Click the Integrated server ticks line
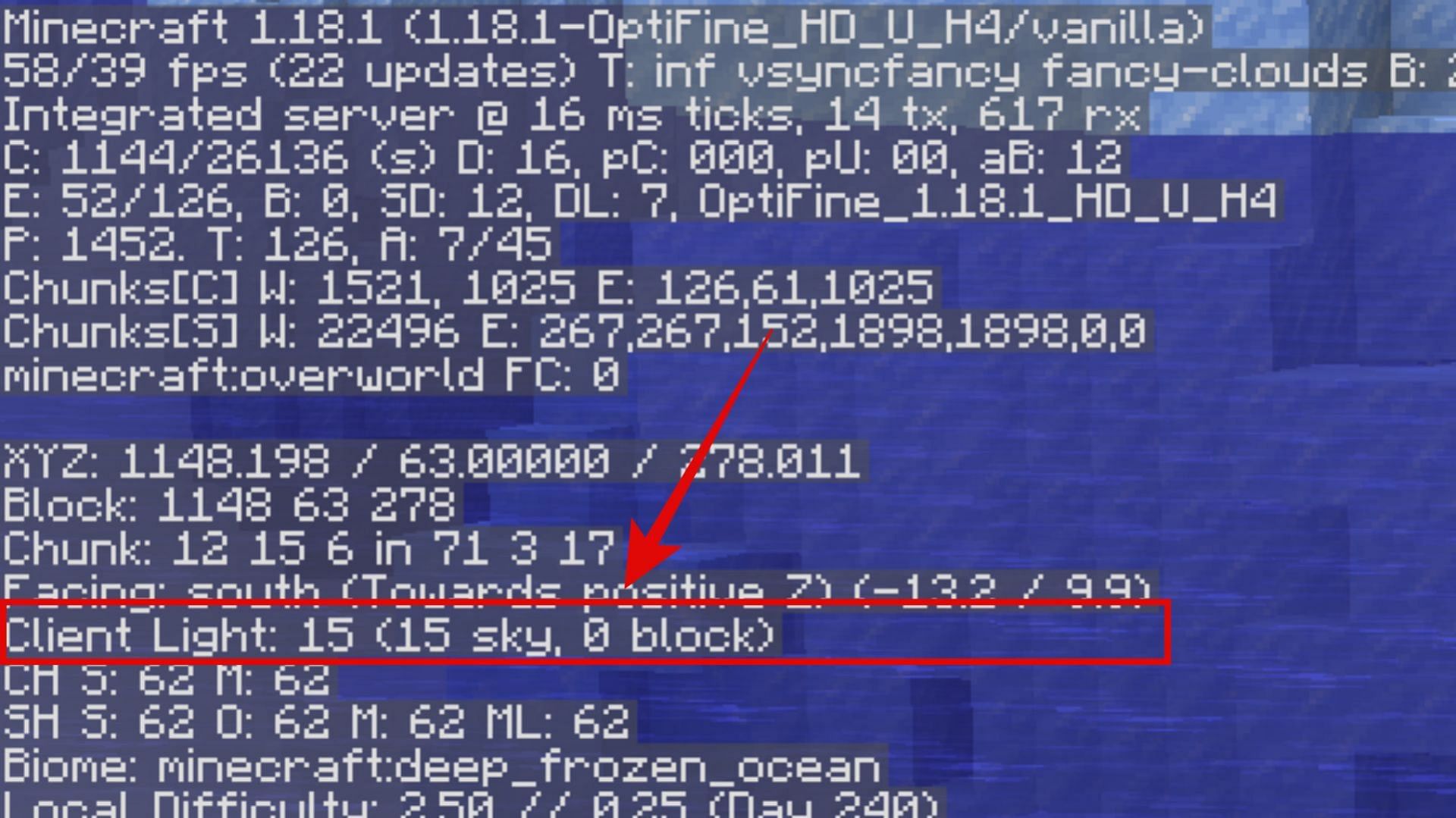The height and width of the screenshot is (818, 1456). (x=573, y=115)
